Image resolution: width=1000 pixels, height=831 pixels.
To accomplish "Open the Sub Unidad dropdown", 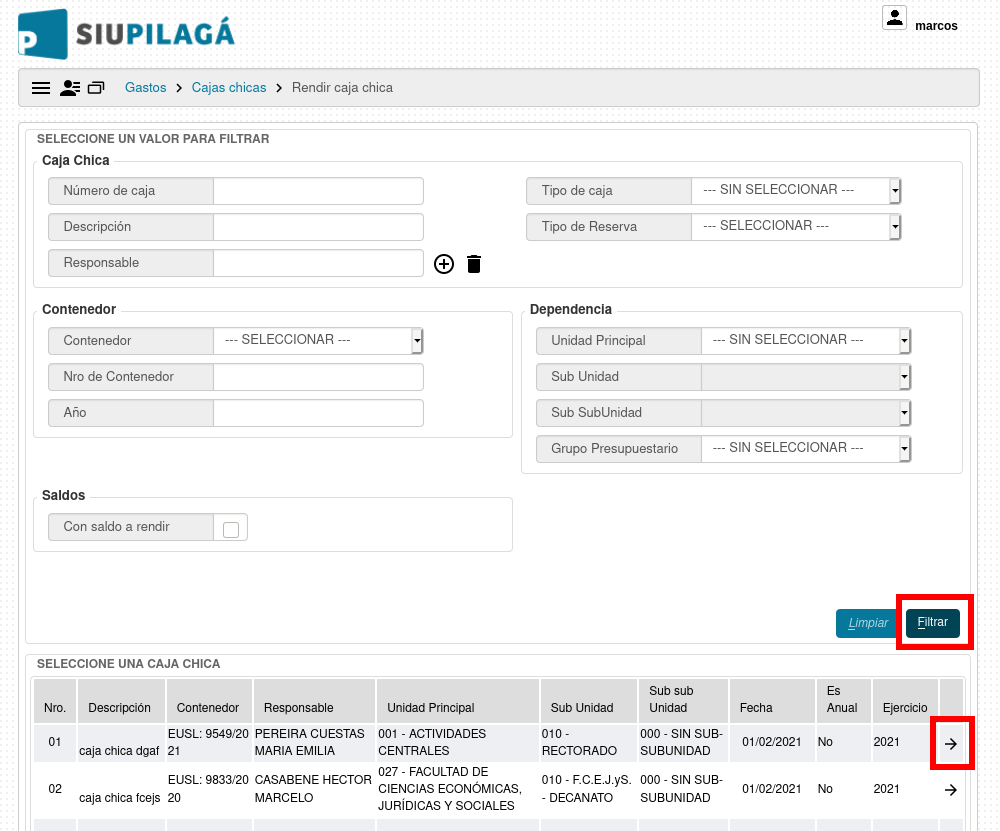I will tap(805, 376).
